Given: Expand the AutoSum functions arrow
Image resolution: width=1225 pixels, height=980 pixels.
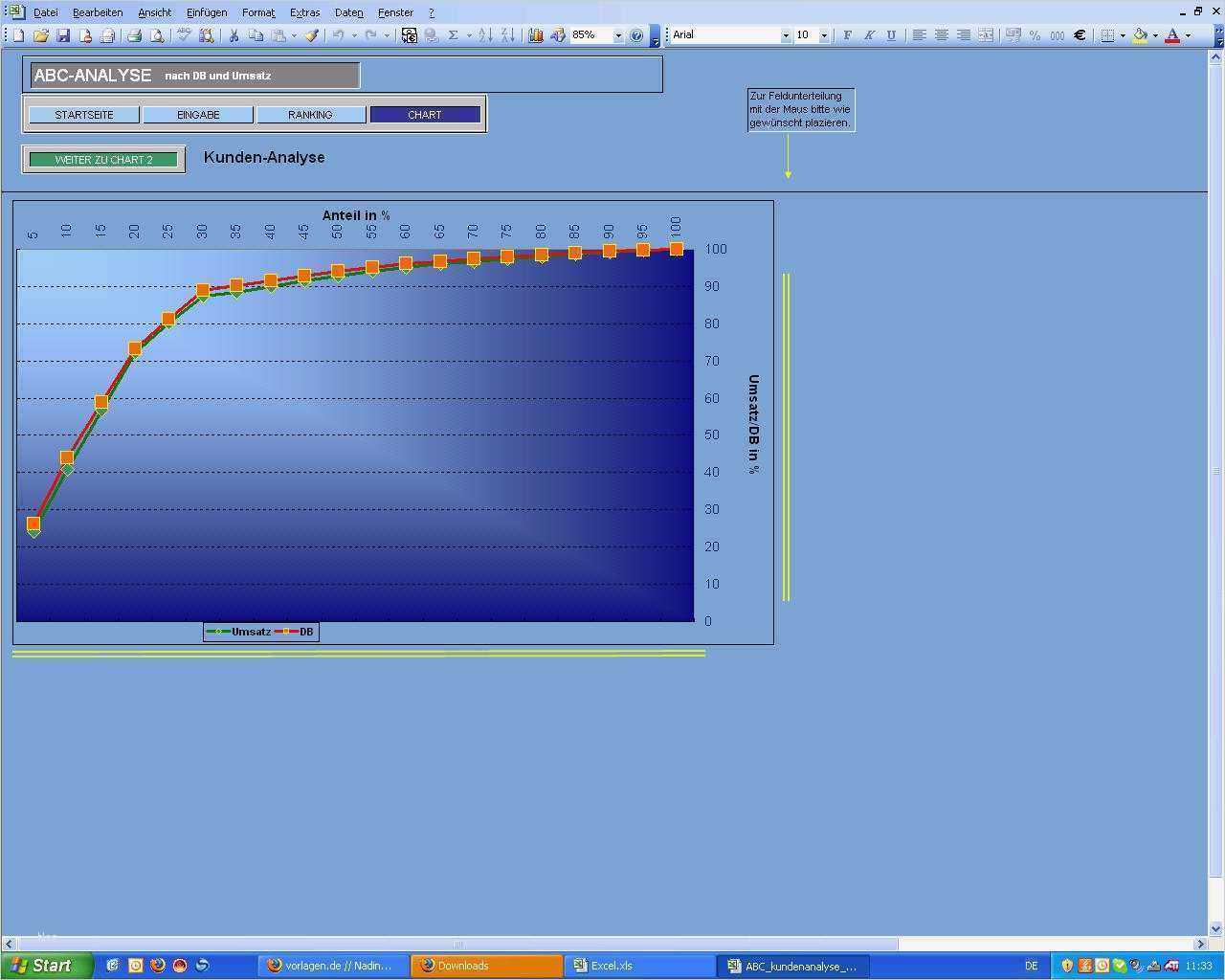Looking at the screenshot, I should (x=468, y=35).
